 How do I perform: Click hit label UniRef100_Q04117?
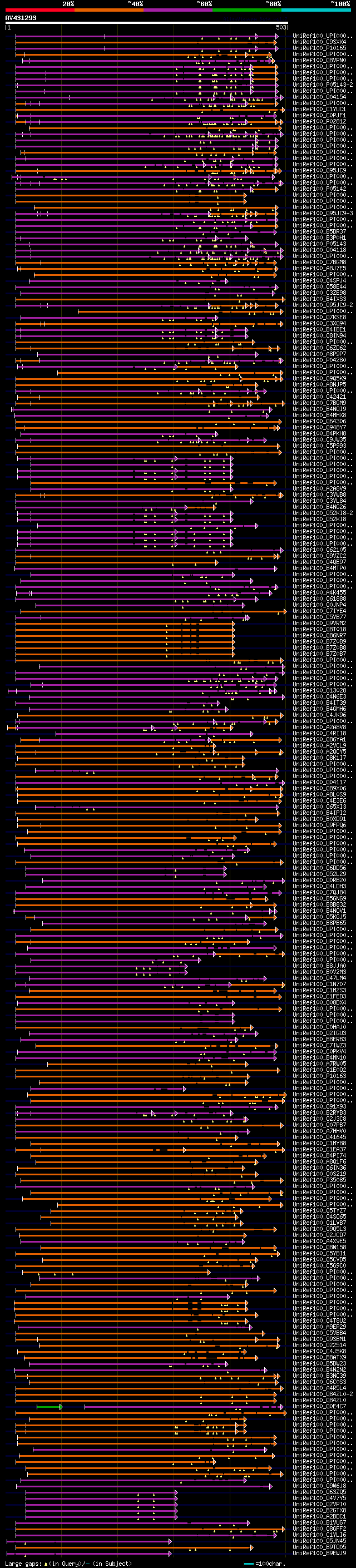[319, 782]
